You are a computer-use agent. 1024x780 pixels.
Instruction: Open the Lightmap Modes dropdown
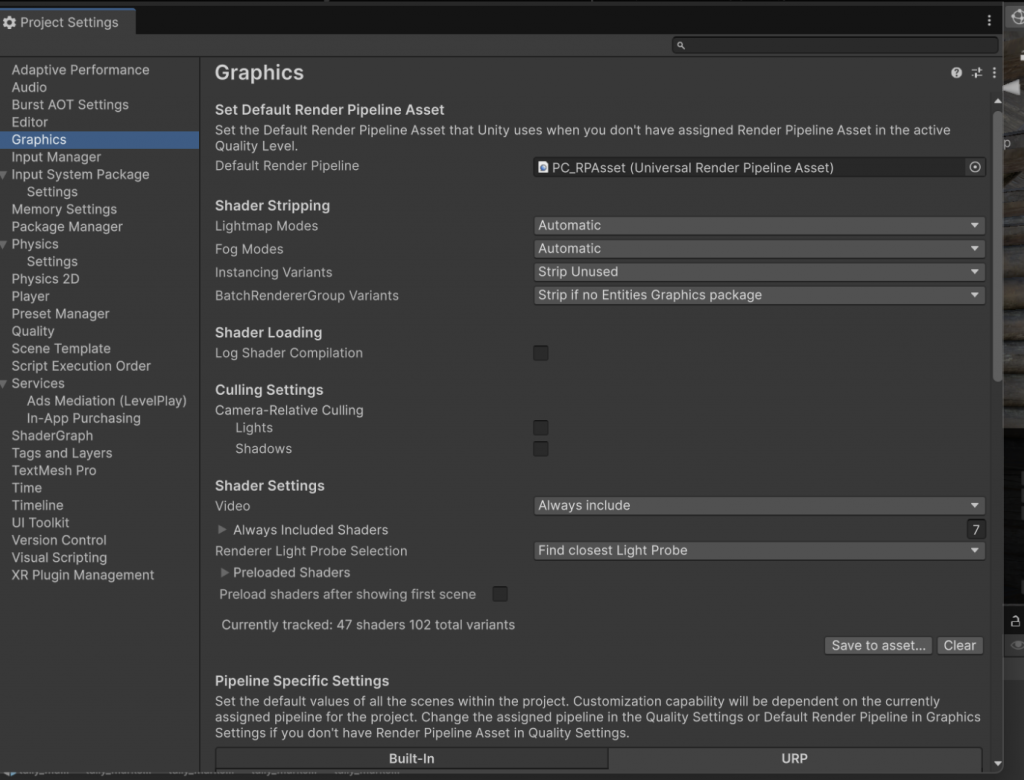760,226
